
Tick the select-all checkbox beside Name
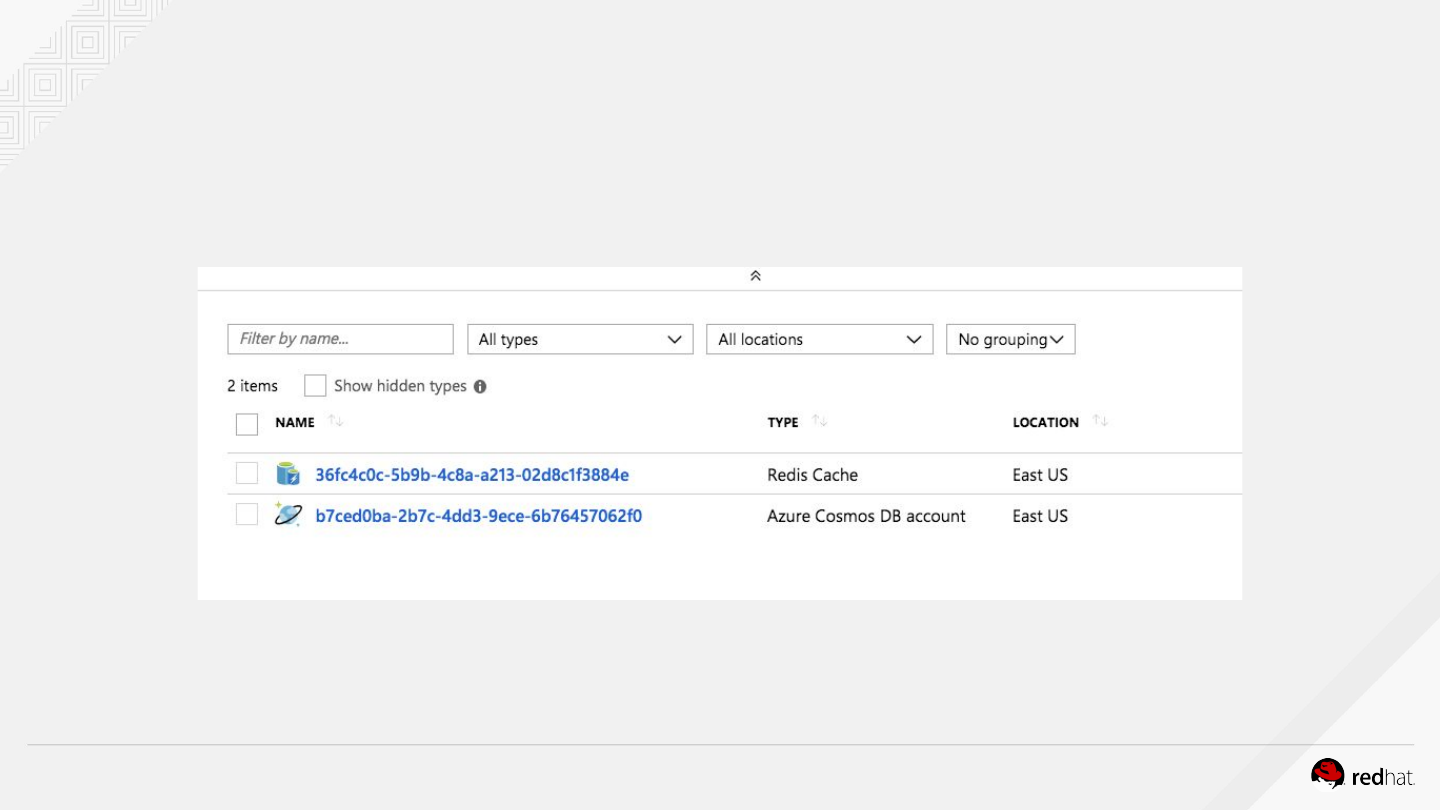coord(247,424)
